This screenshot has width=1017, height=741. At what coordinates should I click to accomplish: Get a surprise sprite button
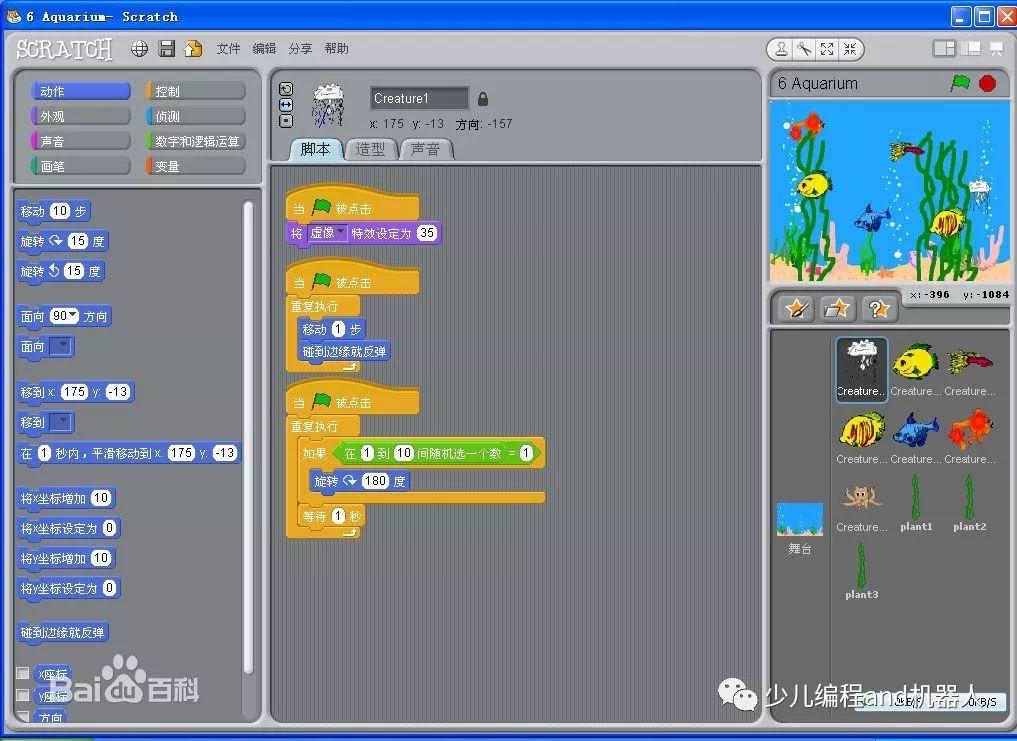coord(878,308)
